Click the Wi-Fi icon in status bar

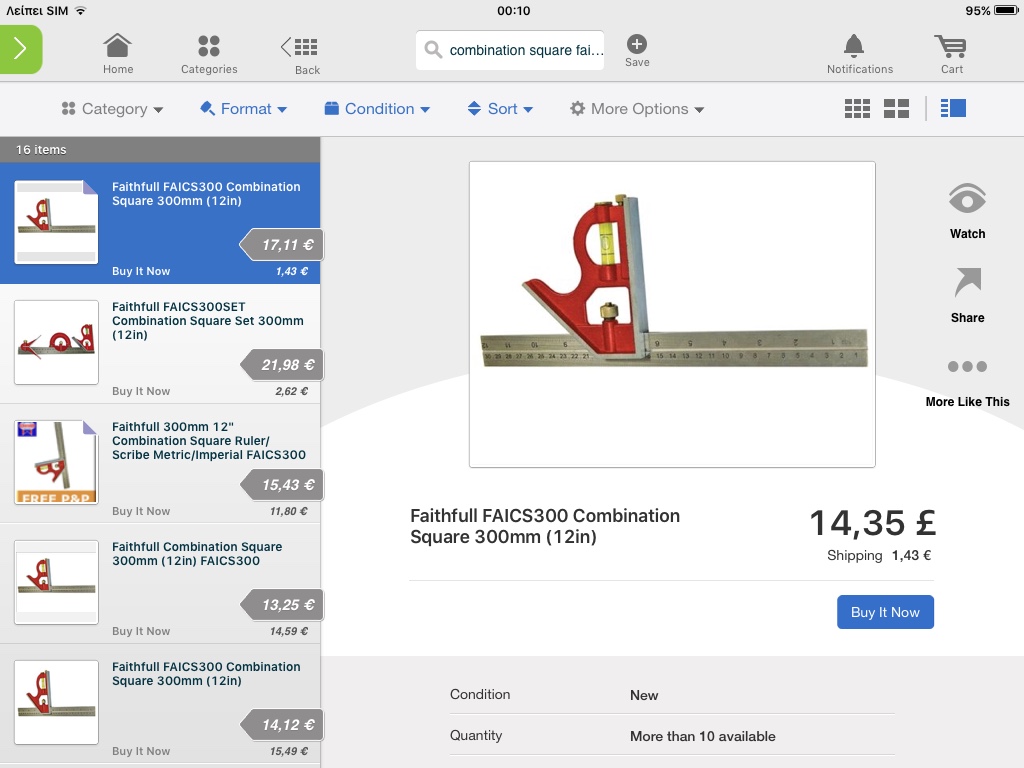(x=80, y=10)
